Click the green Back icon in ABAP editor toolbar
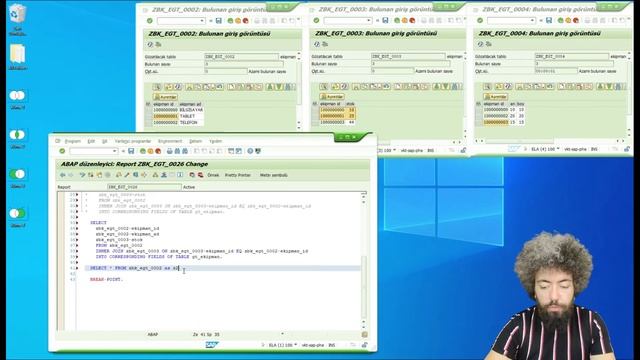Viewport: 640px width, 360px height. [143, 151]
